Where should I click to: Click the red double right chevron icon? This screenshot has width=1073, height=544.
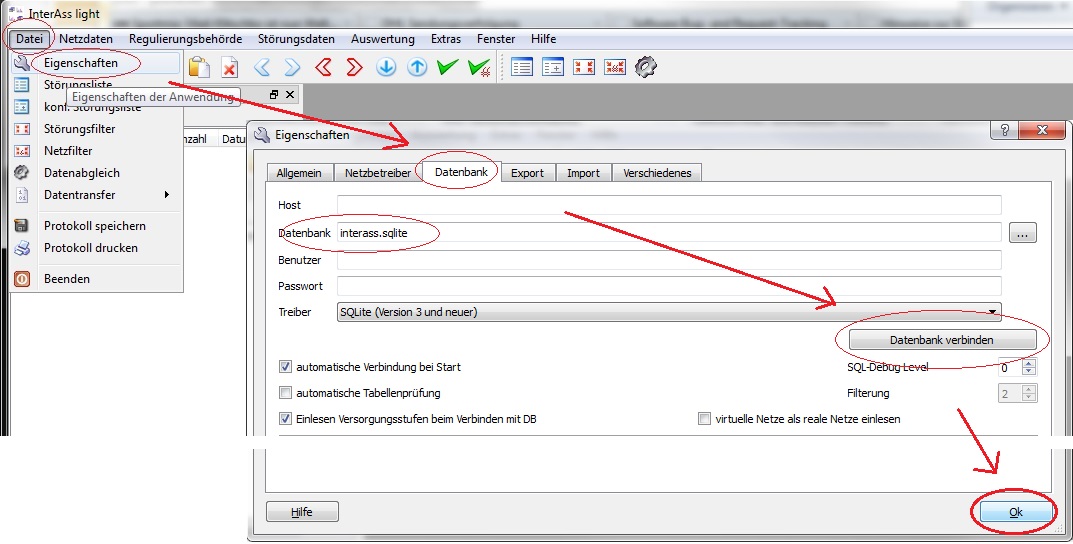[x=354, y=67]
